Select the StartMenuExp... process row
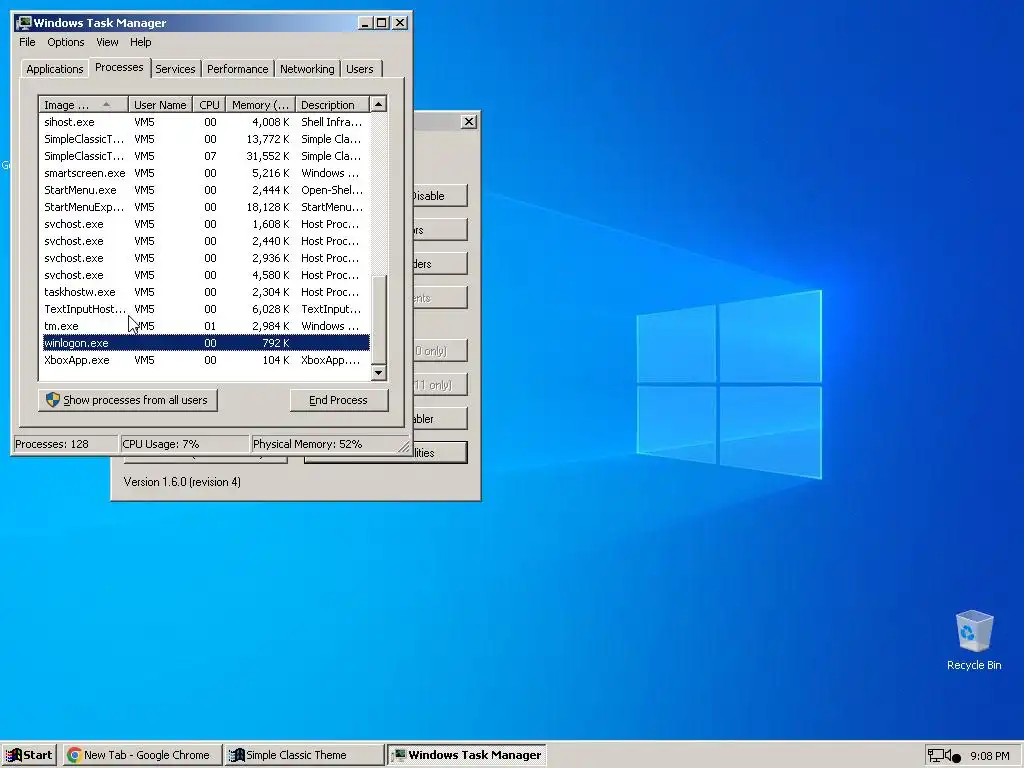Viewport: 1024px width, 768px height. click(206, 207)
